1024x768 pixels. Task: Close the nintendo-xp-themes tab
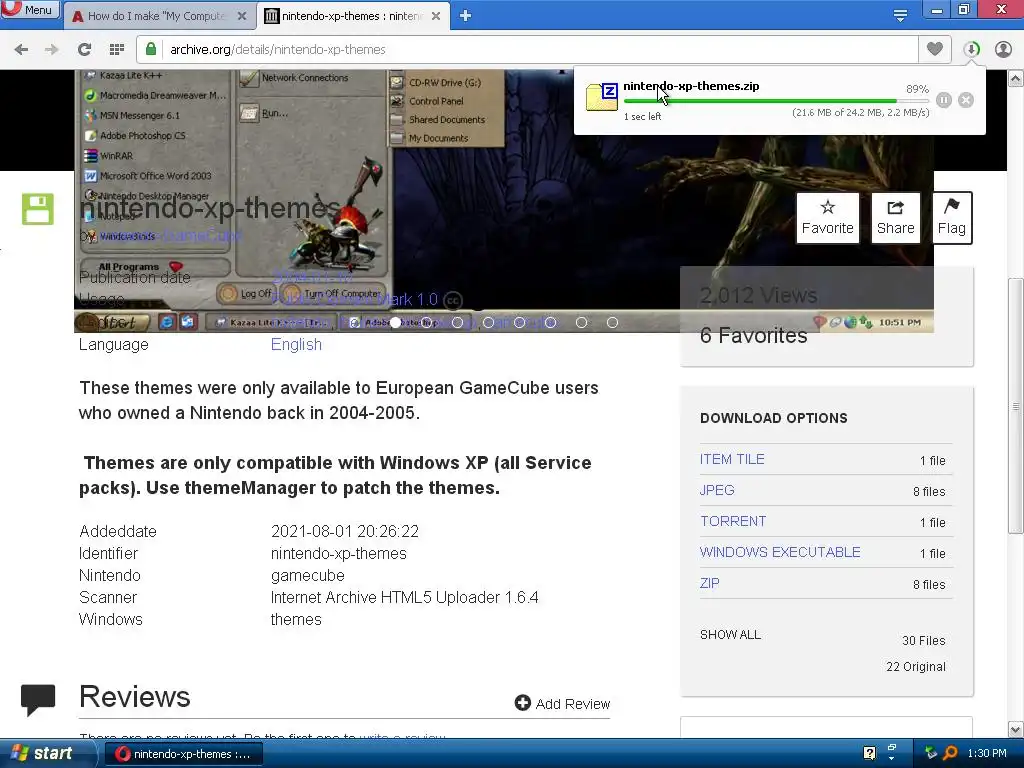tap(436, 16)
